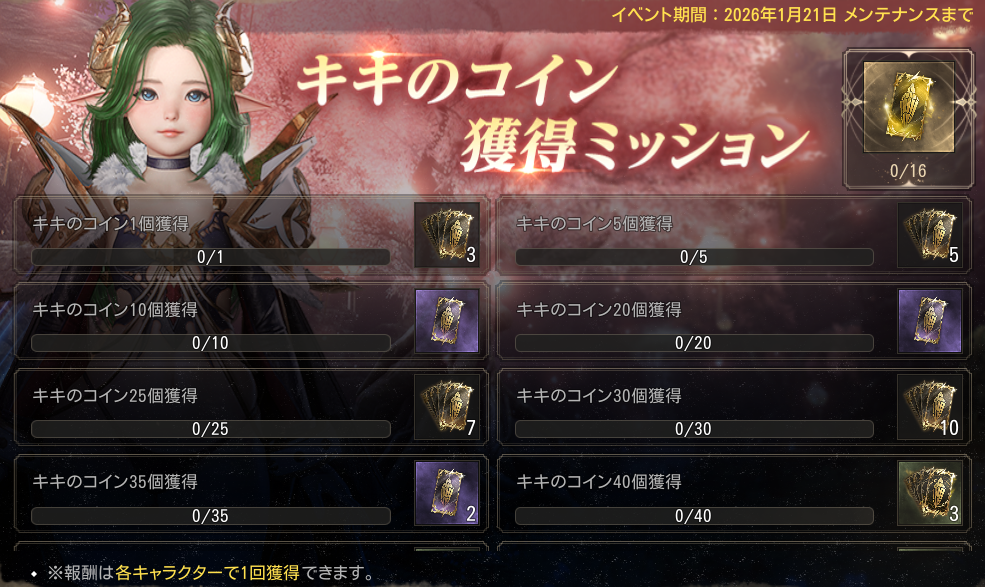Click the purple card reward for 20-coin mission
This screenshot has width=985, height=587.
click(930, 321)
